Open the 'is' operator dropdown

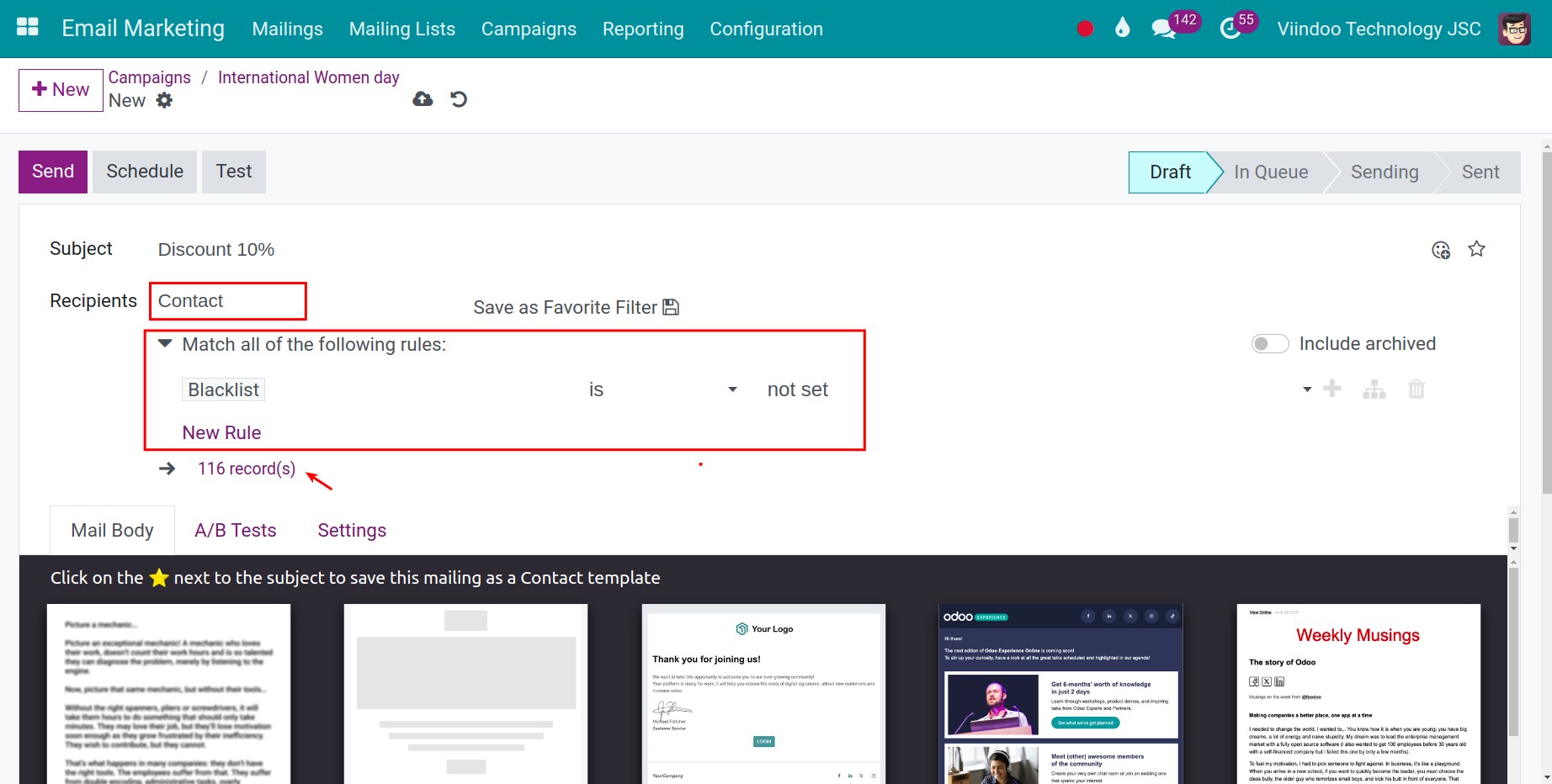coord(662,389)
